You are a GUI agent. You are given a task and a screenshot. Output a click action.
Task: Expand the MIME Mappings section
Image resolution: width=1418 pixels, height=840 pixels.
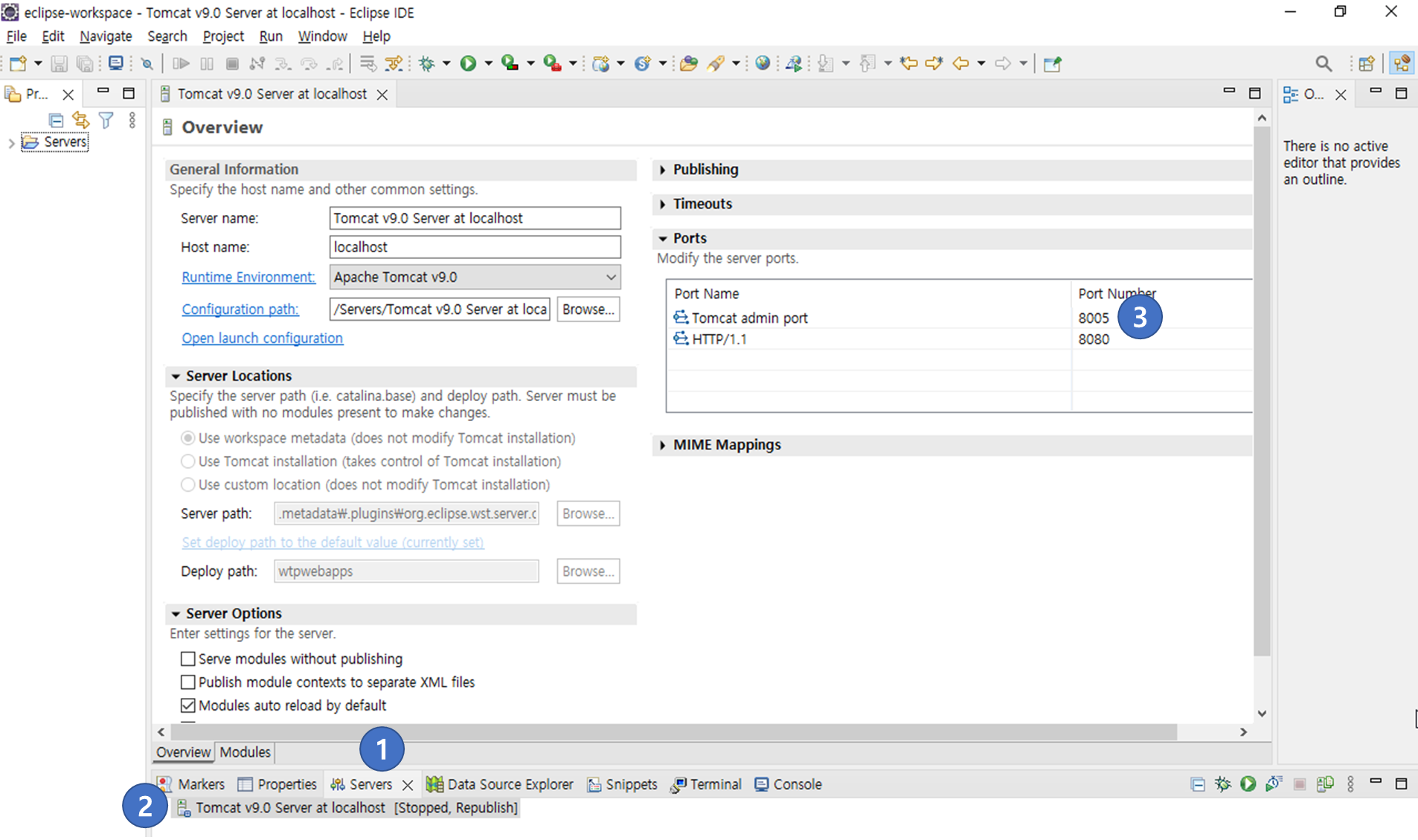tap(663, 445)
